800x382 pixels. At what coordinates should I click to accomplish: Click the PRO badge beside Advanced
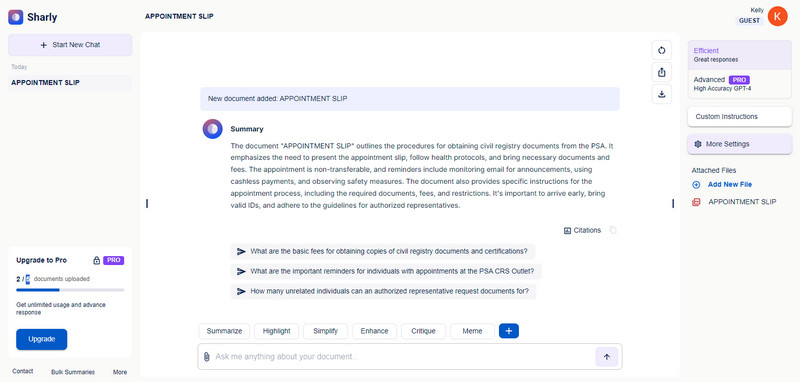[x=739, y=80]
